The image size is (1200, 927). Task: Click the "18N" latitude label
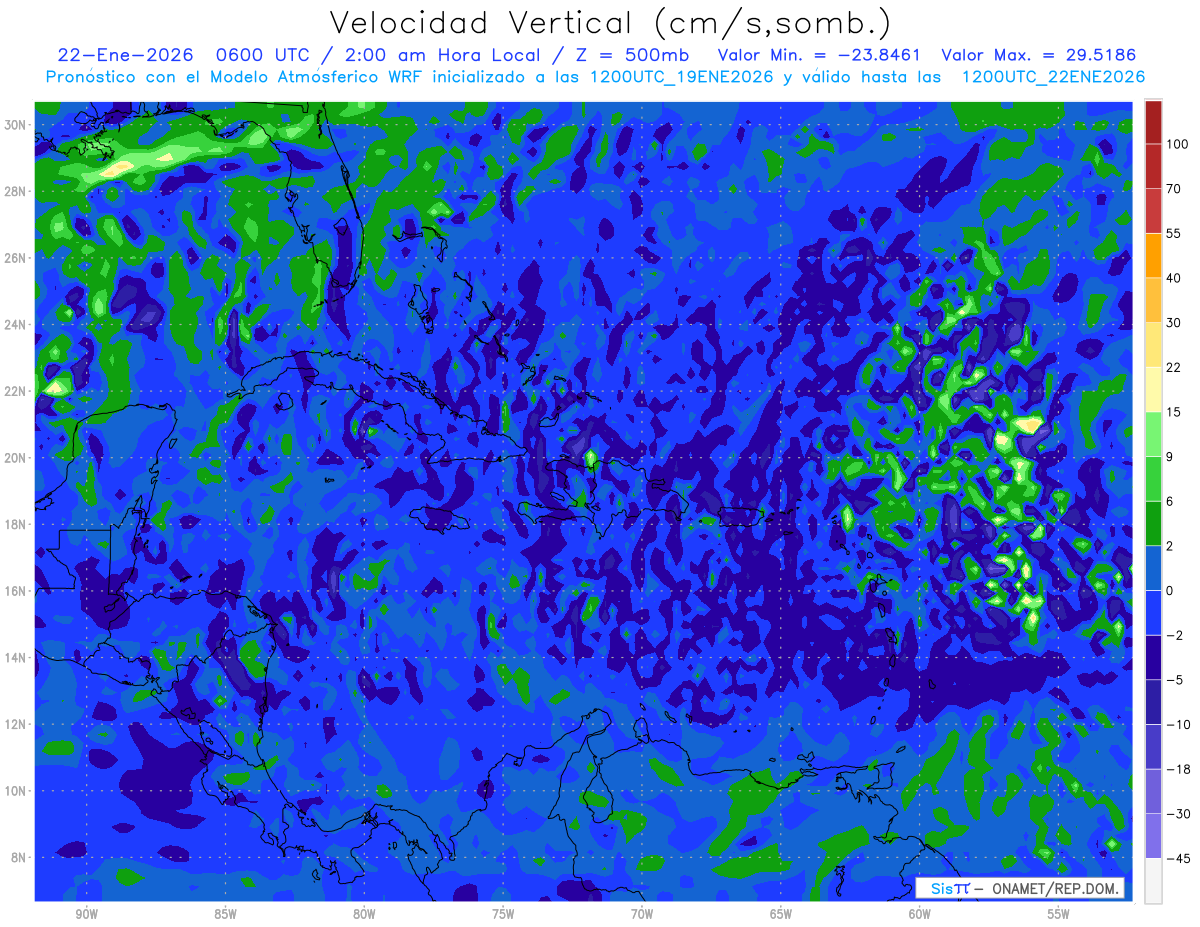[x=16, y=524]
